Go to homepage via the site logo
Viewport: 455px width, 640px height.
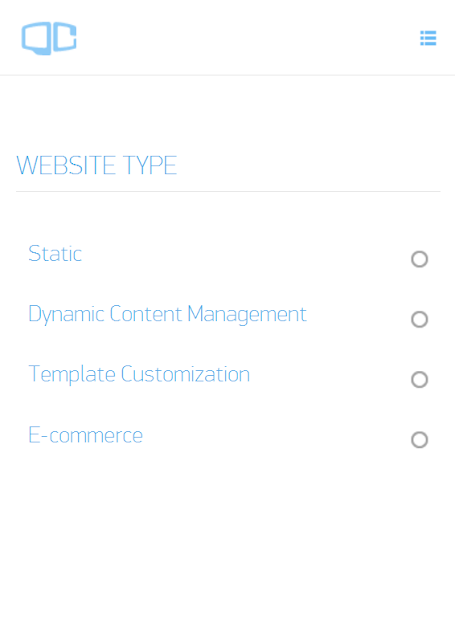(x=49, y=38)
